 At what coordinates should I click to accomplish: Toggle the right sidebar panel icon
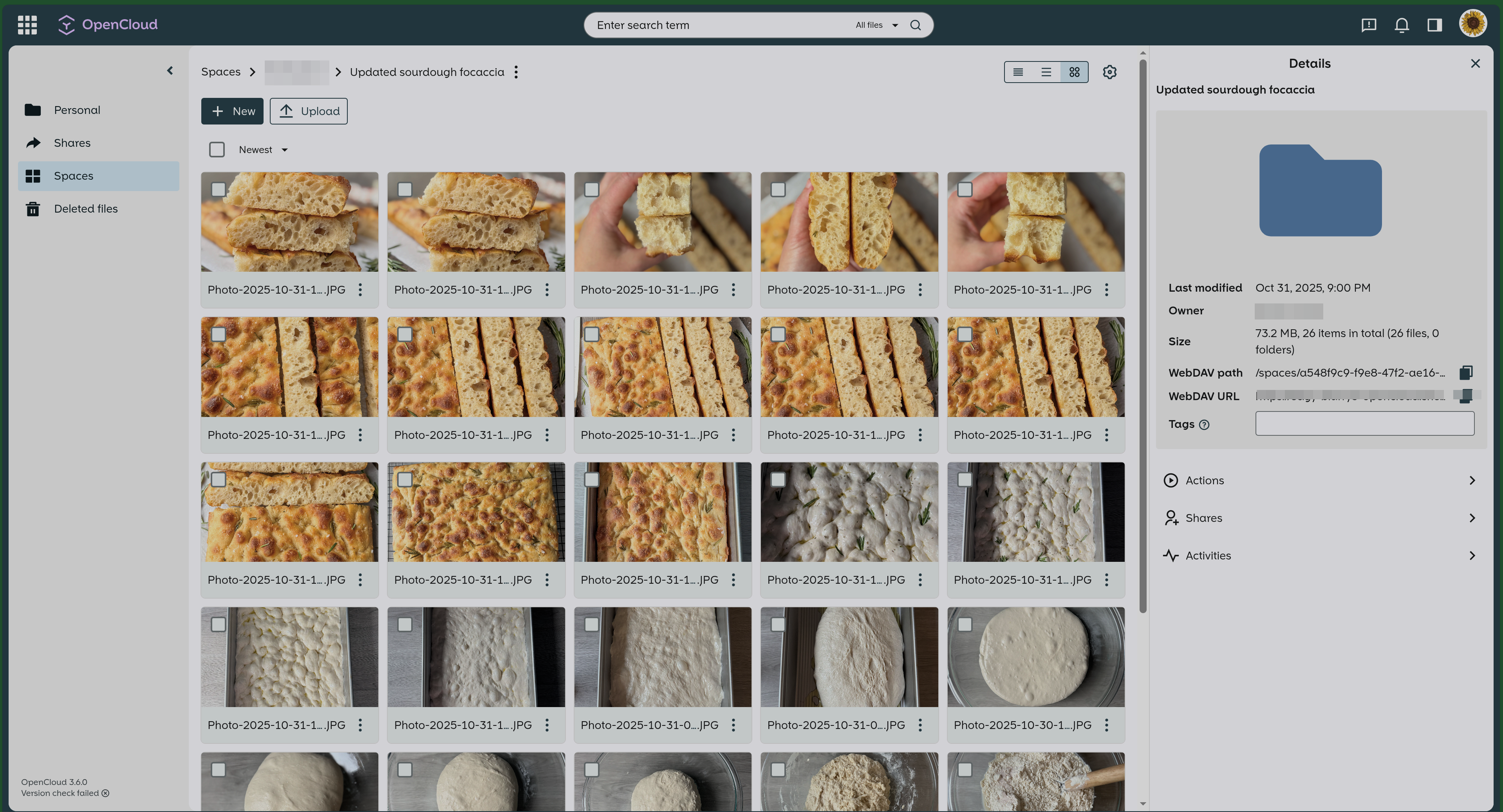[1434, 25]
